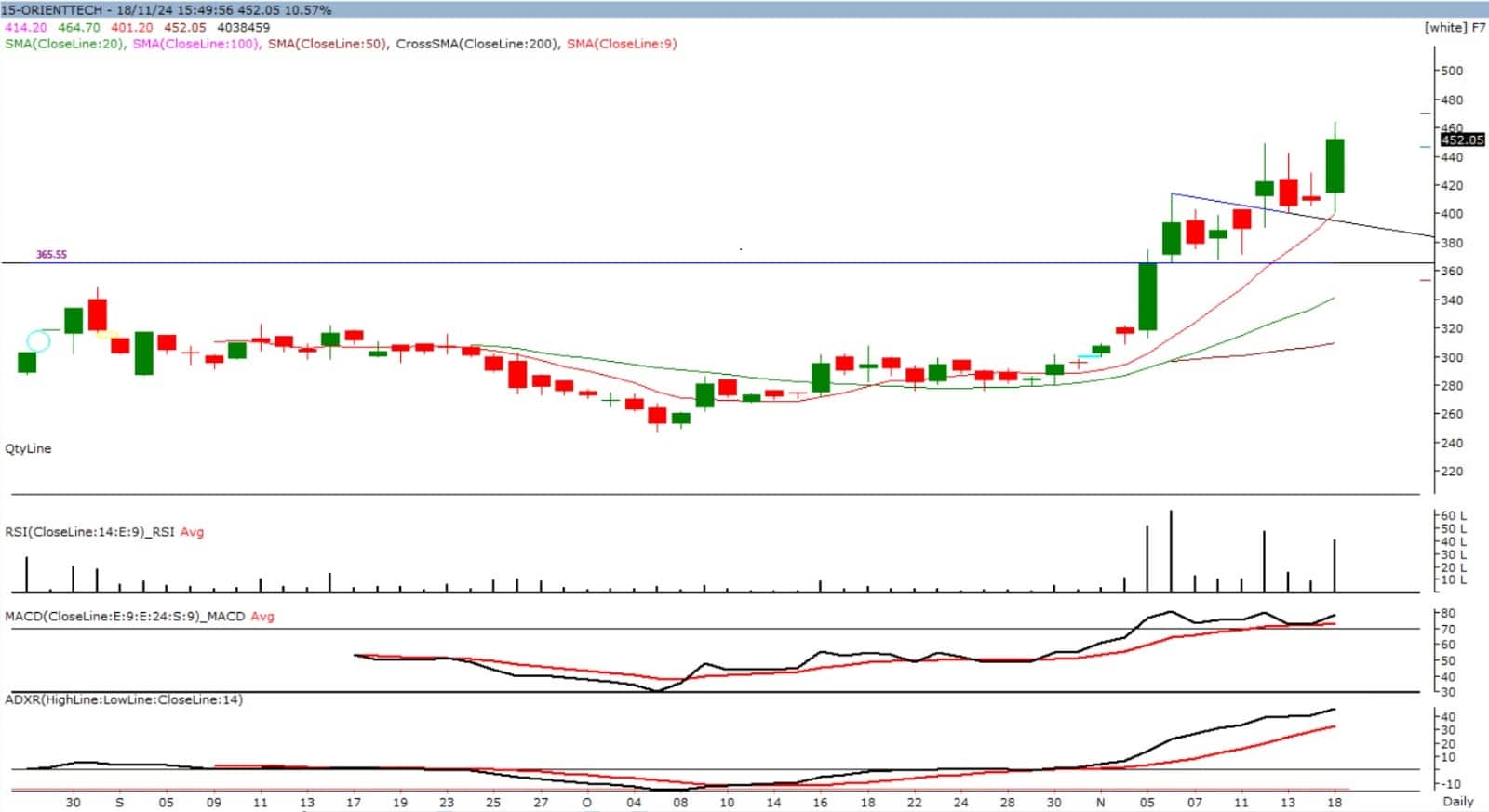Viewport: 1489px width, 812px height.
Task: Click the tallest volume bar in November
Action: pos(1171,551)
